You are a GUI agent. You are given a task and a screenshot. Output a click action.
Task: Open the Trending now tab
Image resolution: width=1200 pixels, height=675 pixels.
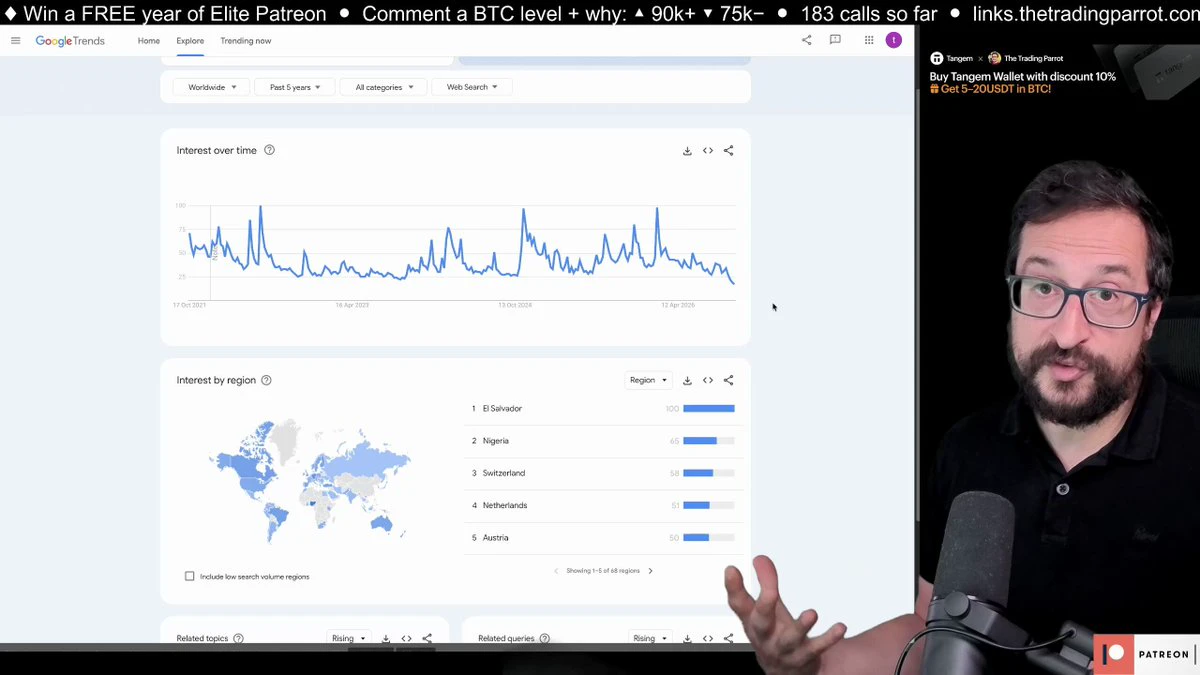246,41
